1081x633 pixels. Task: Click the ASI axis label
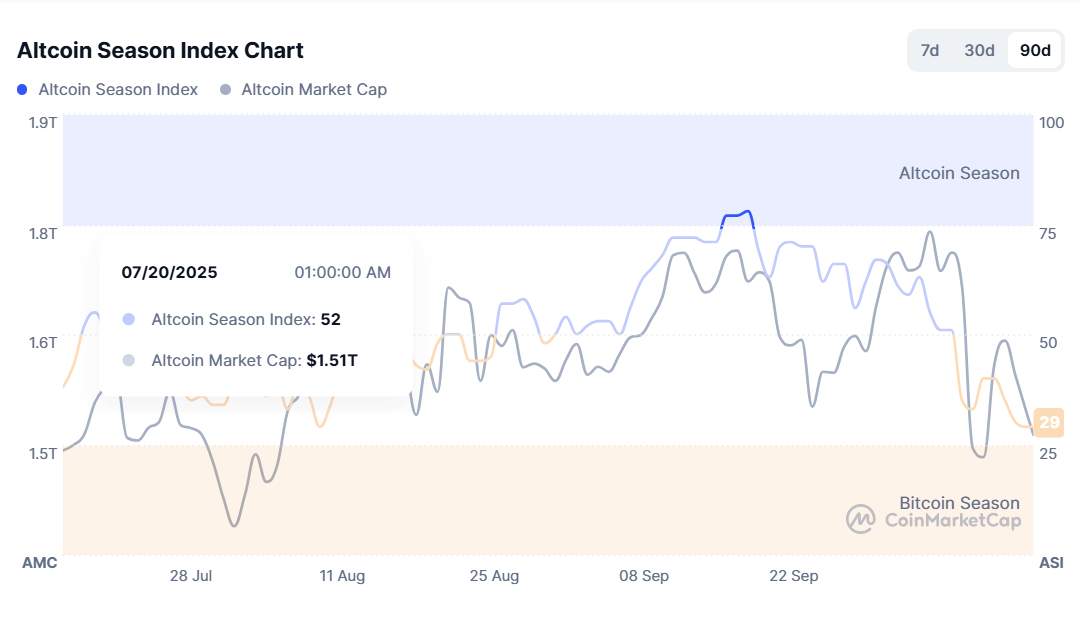point(1051,563)
